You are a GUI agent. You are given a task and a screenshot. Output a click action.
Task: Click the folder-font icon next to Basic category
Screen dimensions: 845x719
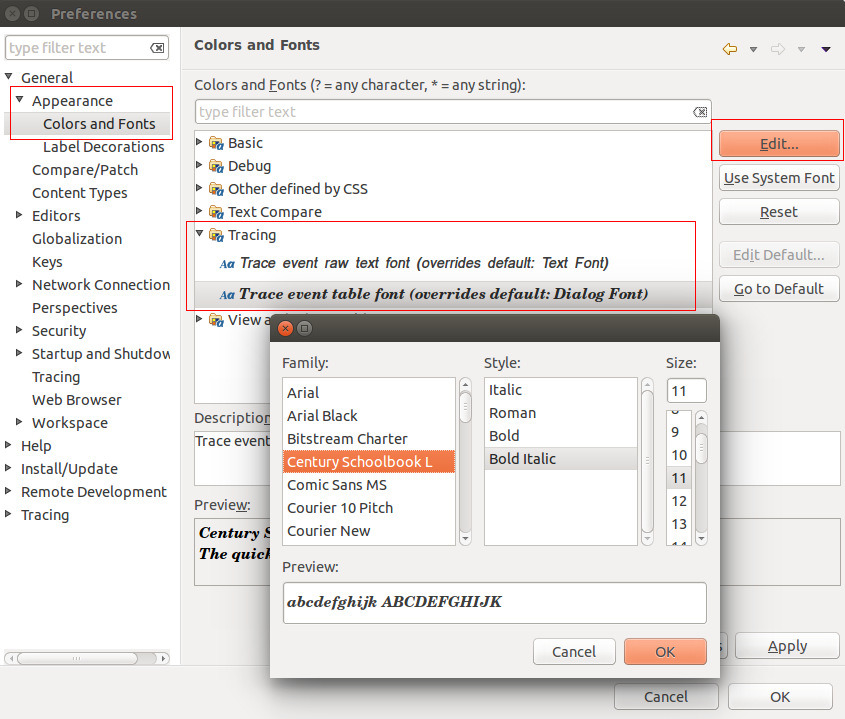pos(215,142)
